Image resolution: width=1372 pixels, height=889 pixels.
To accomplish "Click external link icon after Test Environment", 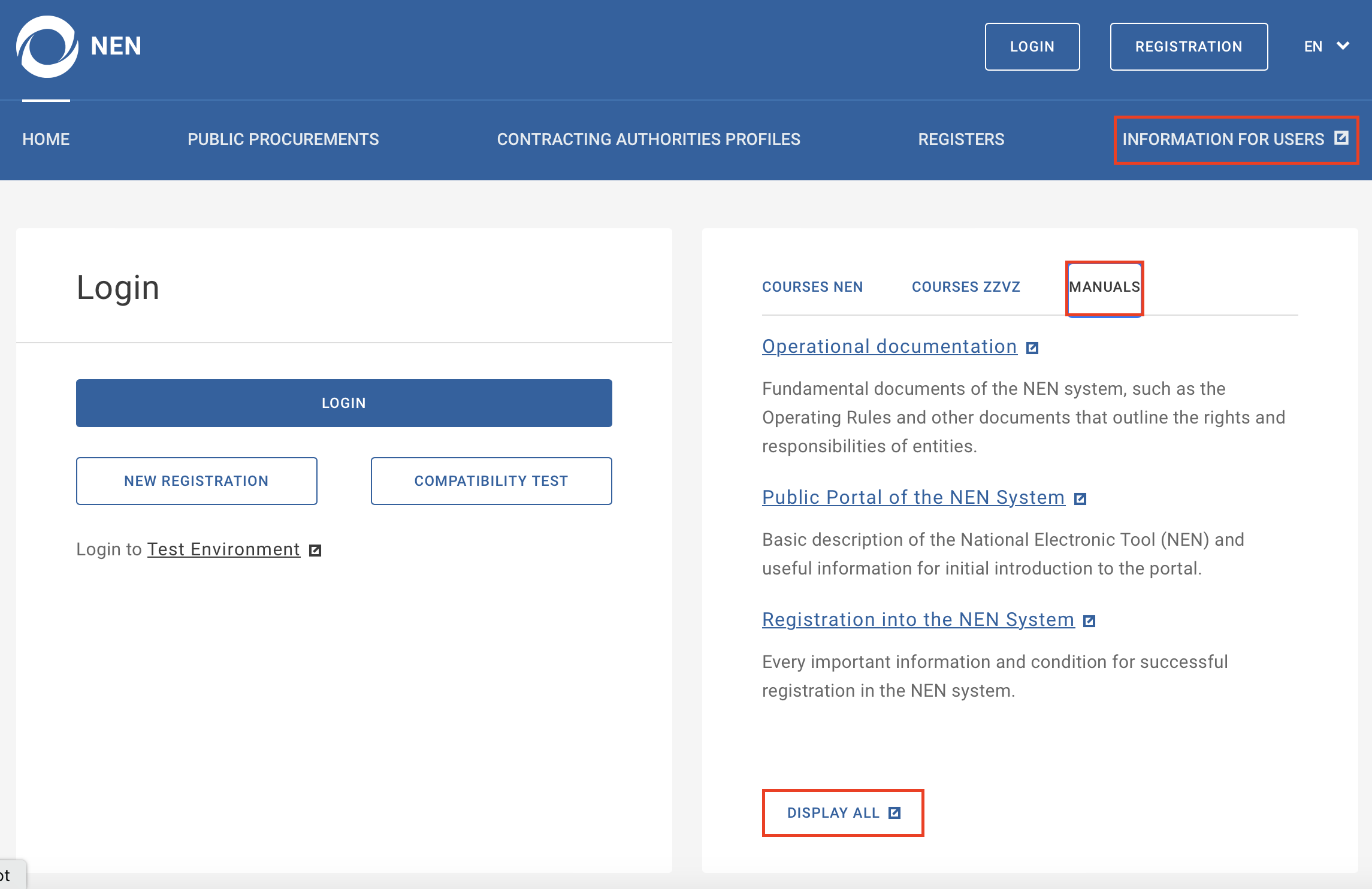I will (315, 551).
